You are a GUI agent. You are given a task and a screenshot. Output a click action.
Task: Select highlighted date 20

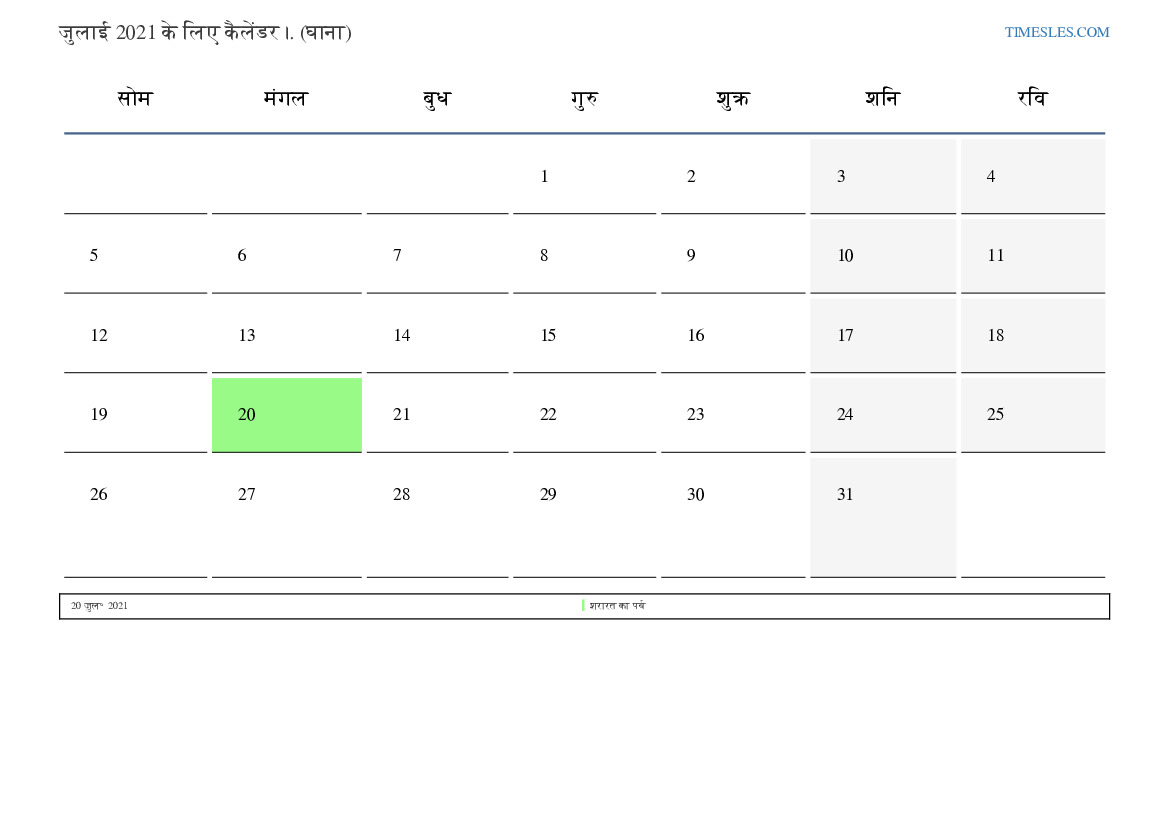pyautogui.click(x=287, y=415)
